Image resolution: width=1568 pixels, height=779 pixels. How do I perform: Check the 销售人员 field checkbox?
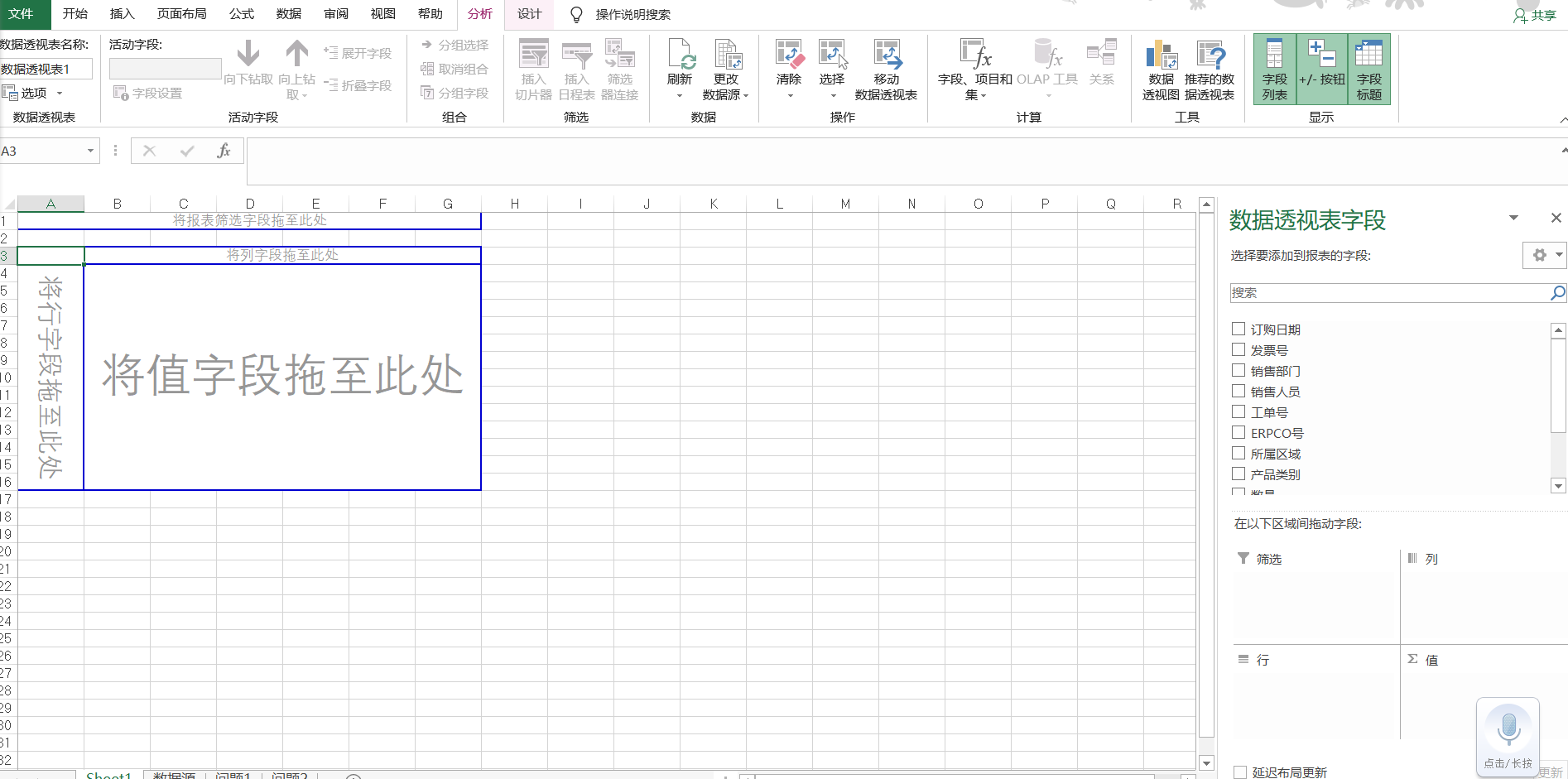pyautogui.click(x=1239, y=391)
